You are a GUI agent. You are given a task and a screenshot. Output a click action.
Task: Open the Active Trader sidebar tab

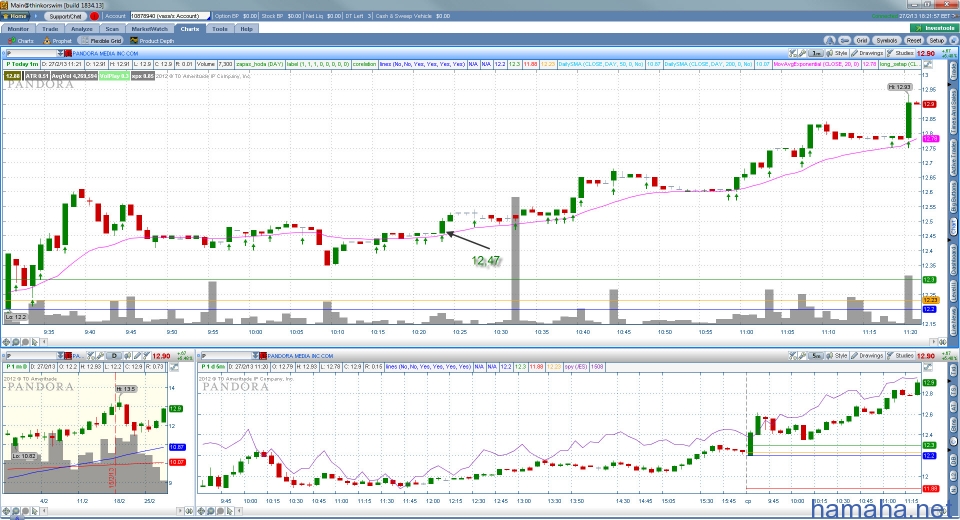953,157
